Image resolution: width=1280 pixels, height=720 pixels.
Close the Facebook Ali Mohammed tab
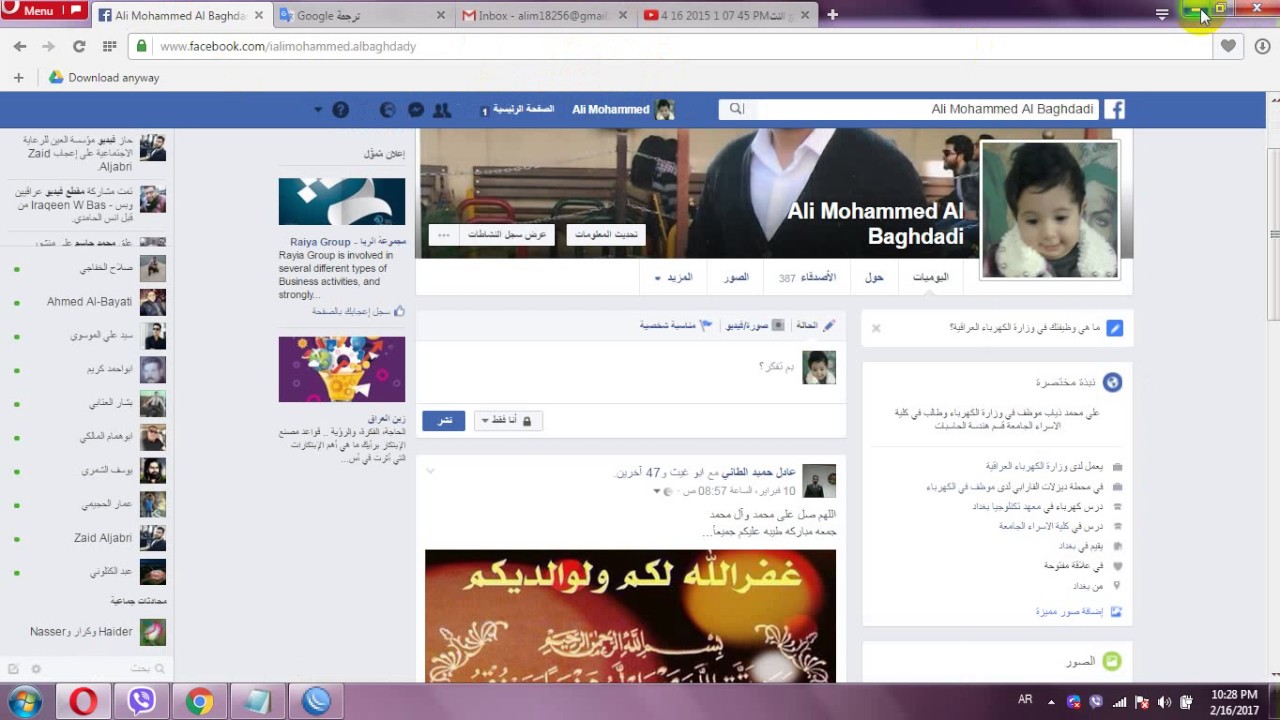pyautogui.click(x=259, y=15)
